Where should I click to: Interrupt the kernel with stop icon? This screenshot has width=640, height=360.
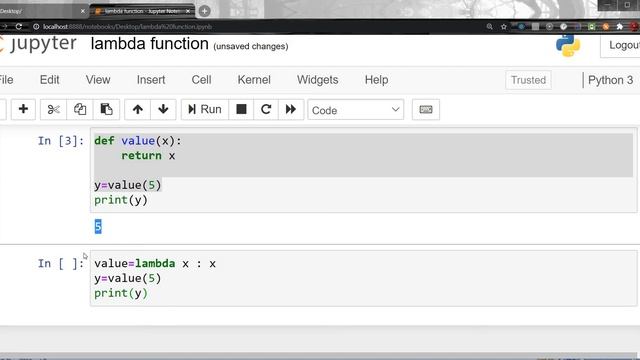point(241,109)
